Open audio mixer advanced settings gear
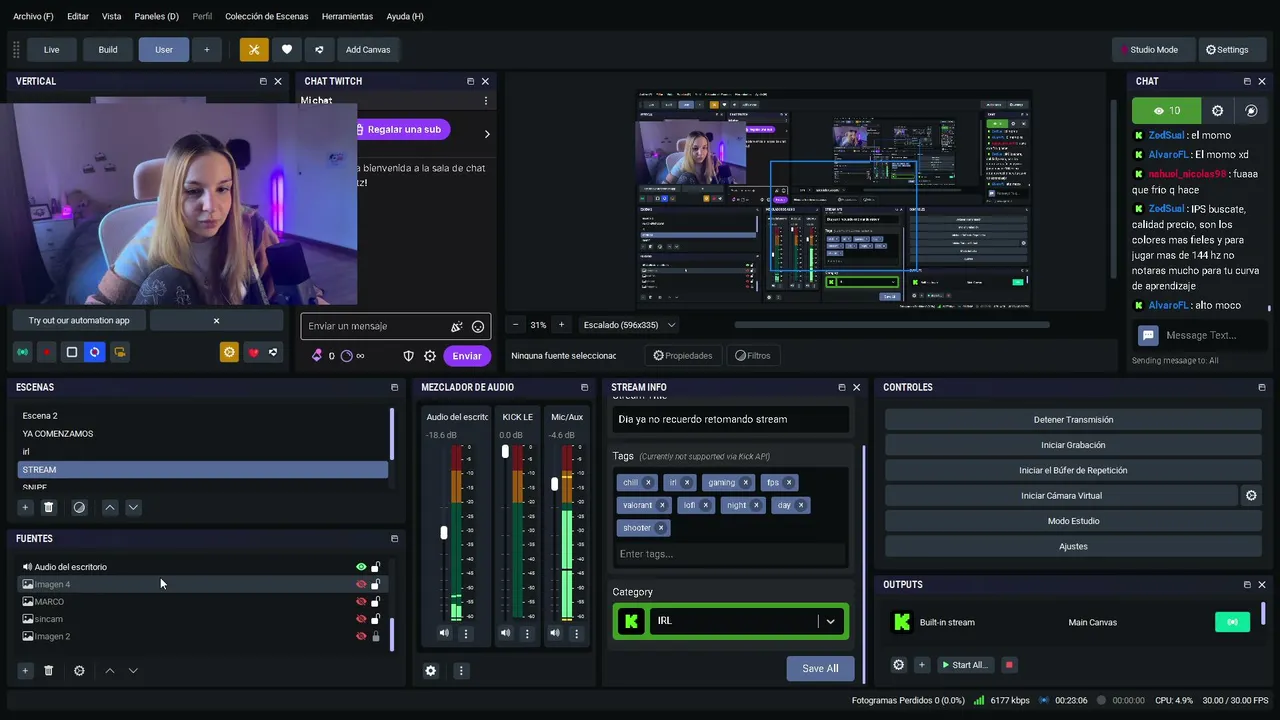Image resolution: width=1280 pixels, height=720 pixels. point(431,671)
